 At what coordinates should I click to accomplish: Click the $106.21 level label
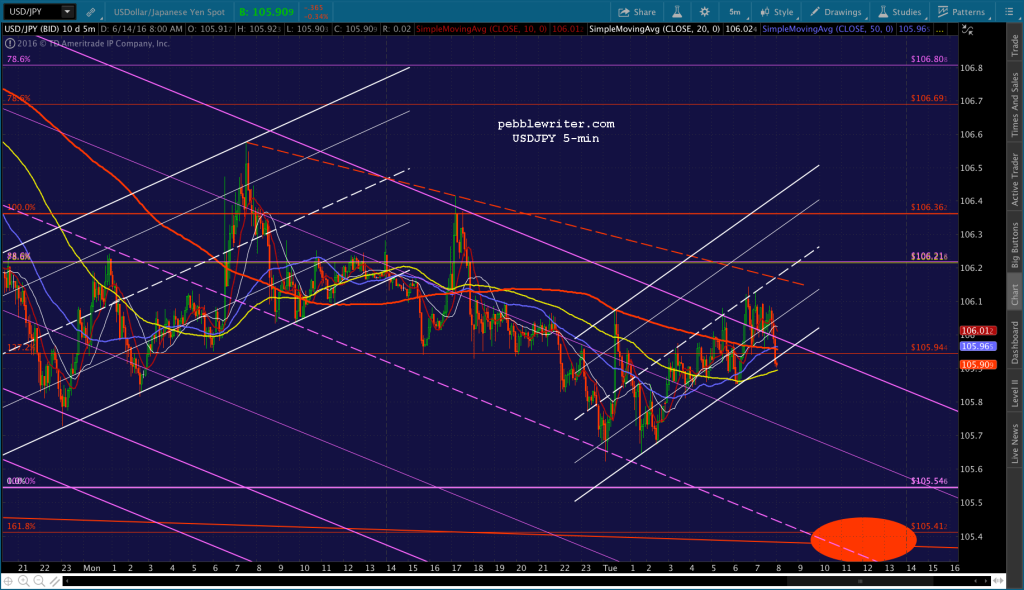click(929, 257)
